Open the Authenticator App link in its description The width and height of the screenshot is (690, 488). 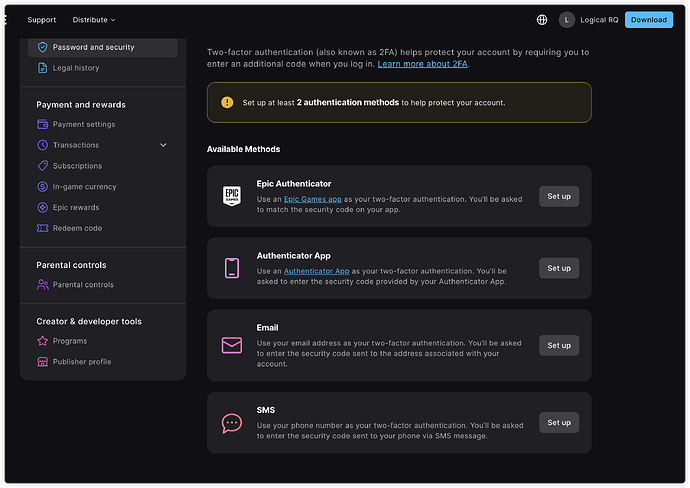pos(316,271)
